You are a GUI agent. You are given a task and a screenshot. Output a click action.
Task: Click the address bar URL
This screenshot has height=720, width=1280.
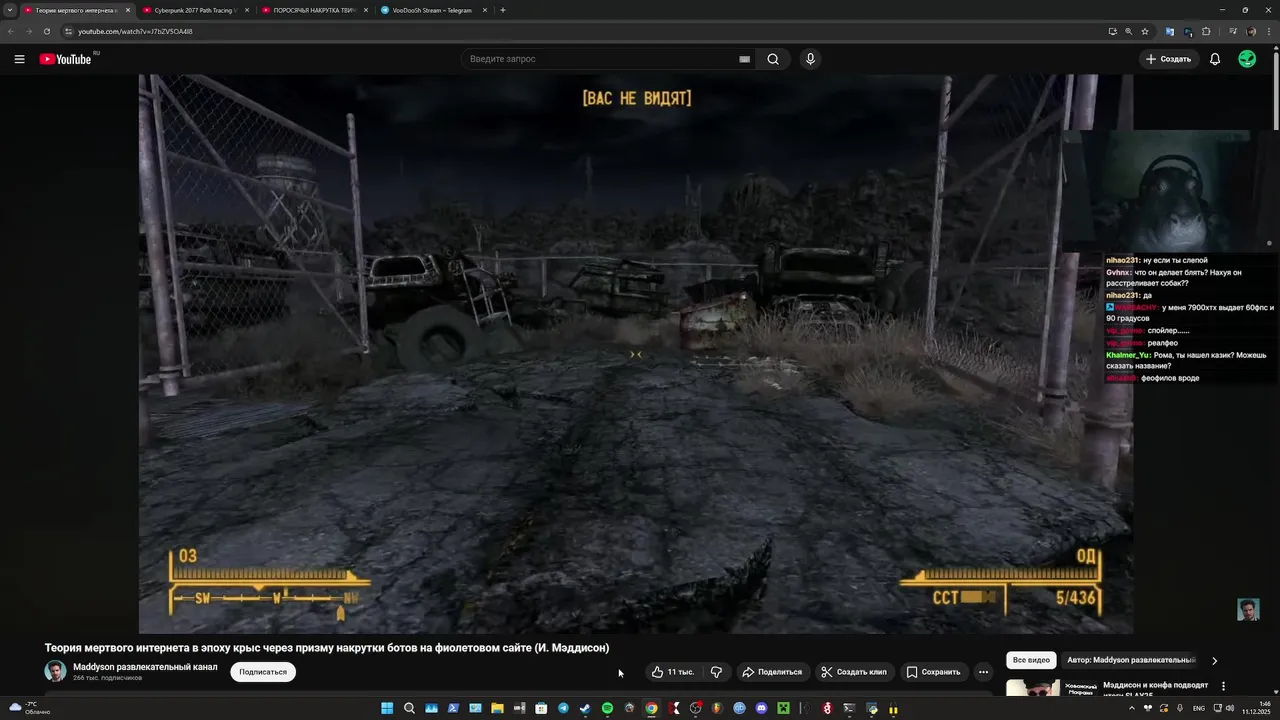(135, 31)
